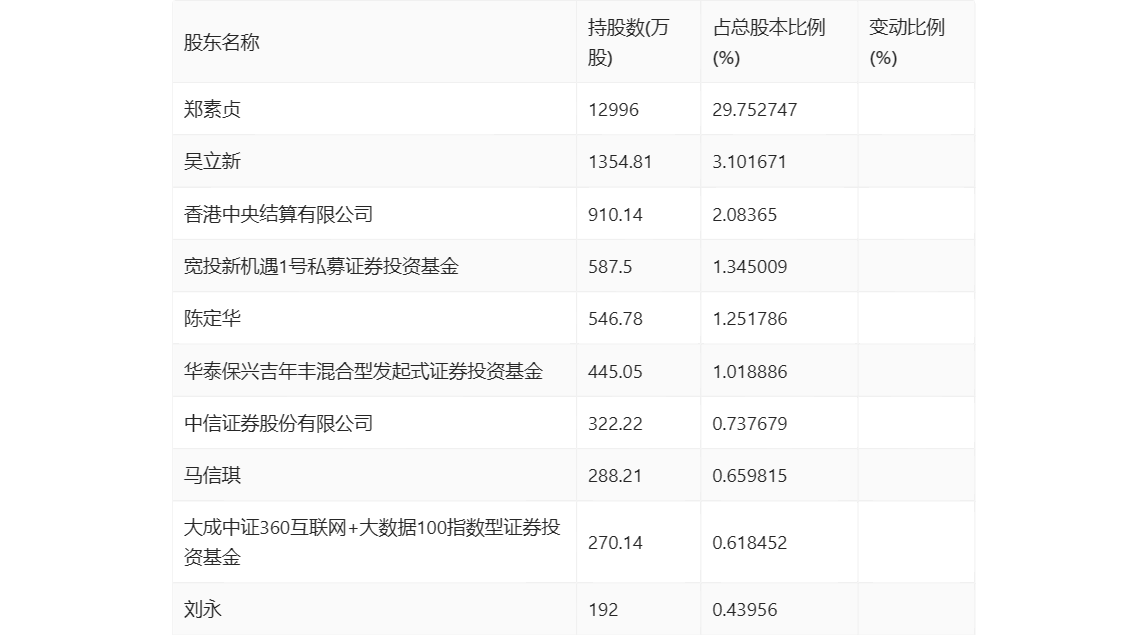Select shareholder name 刘永
This screenshot has width=1148, height=635.
pos(202,609)
